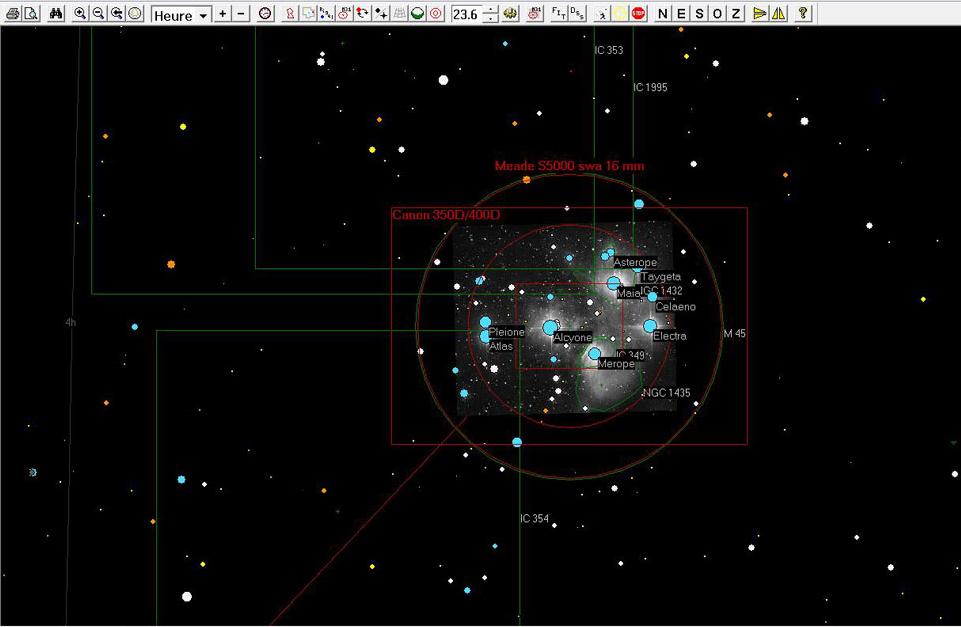Click the yellow flip arrow icon
This screenshot has height=627, width=961.
(x=760, y=13)
